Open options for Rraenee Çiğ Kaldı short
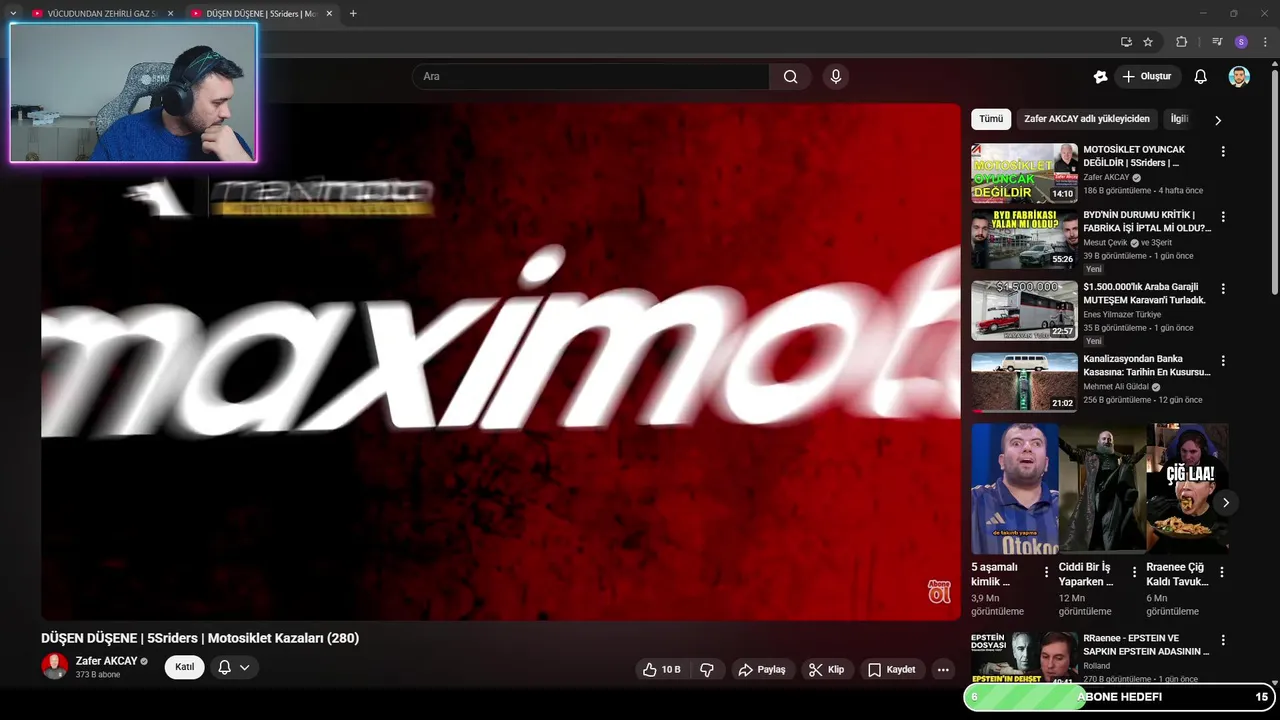 pos(1222,572)
